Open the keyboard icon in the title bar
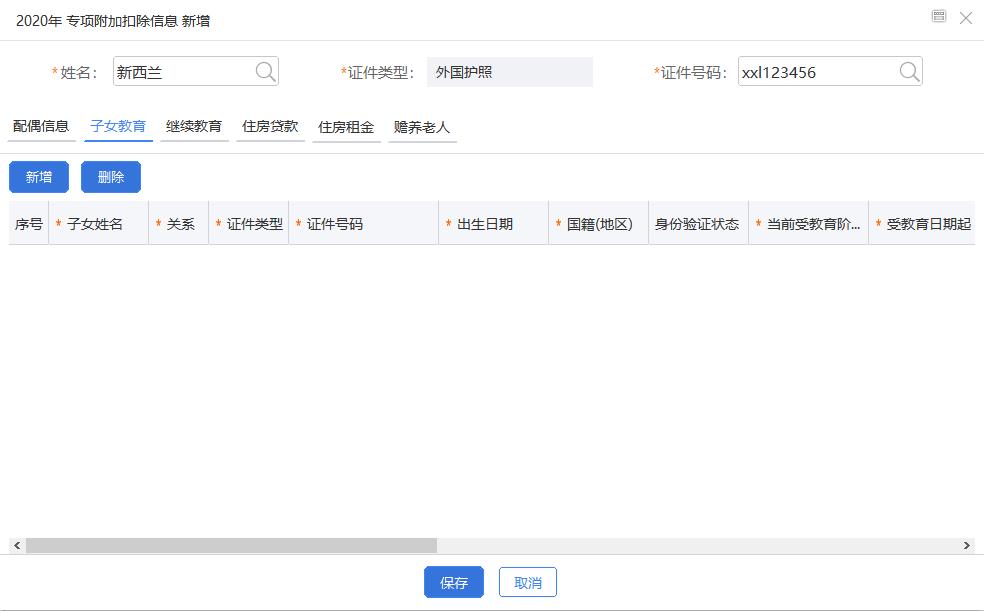This screenshot has width=984, height=611. coord(938,17)
